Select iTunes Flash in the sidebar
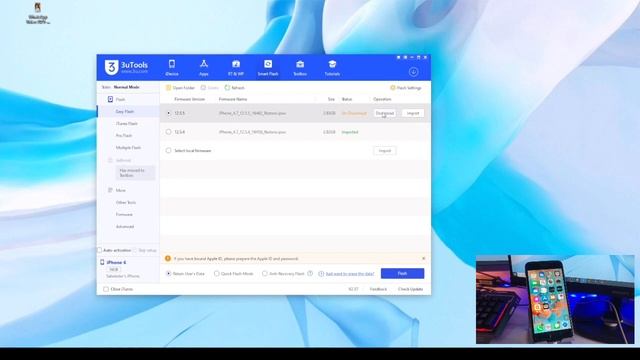The image size is (640, 360). click(x=127, y=123)
